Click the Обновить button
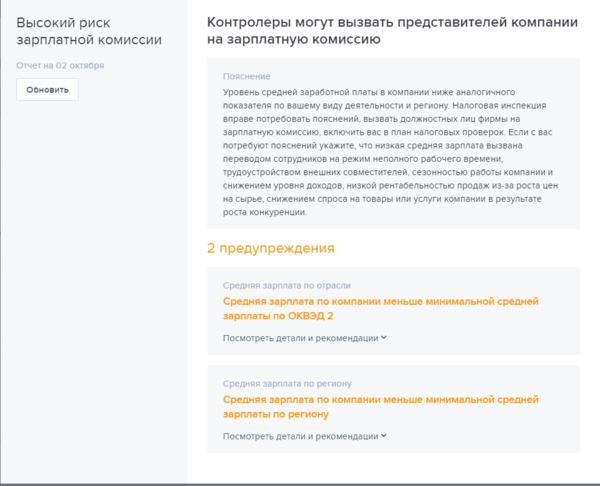 pos(47,90)
